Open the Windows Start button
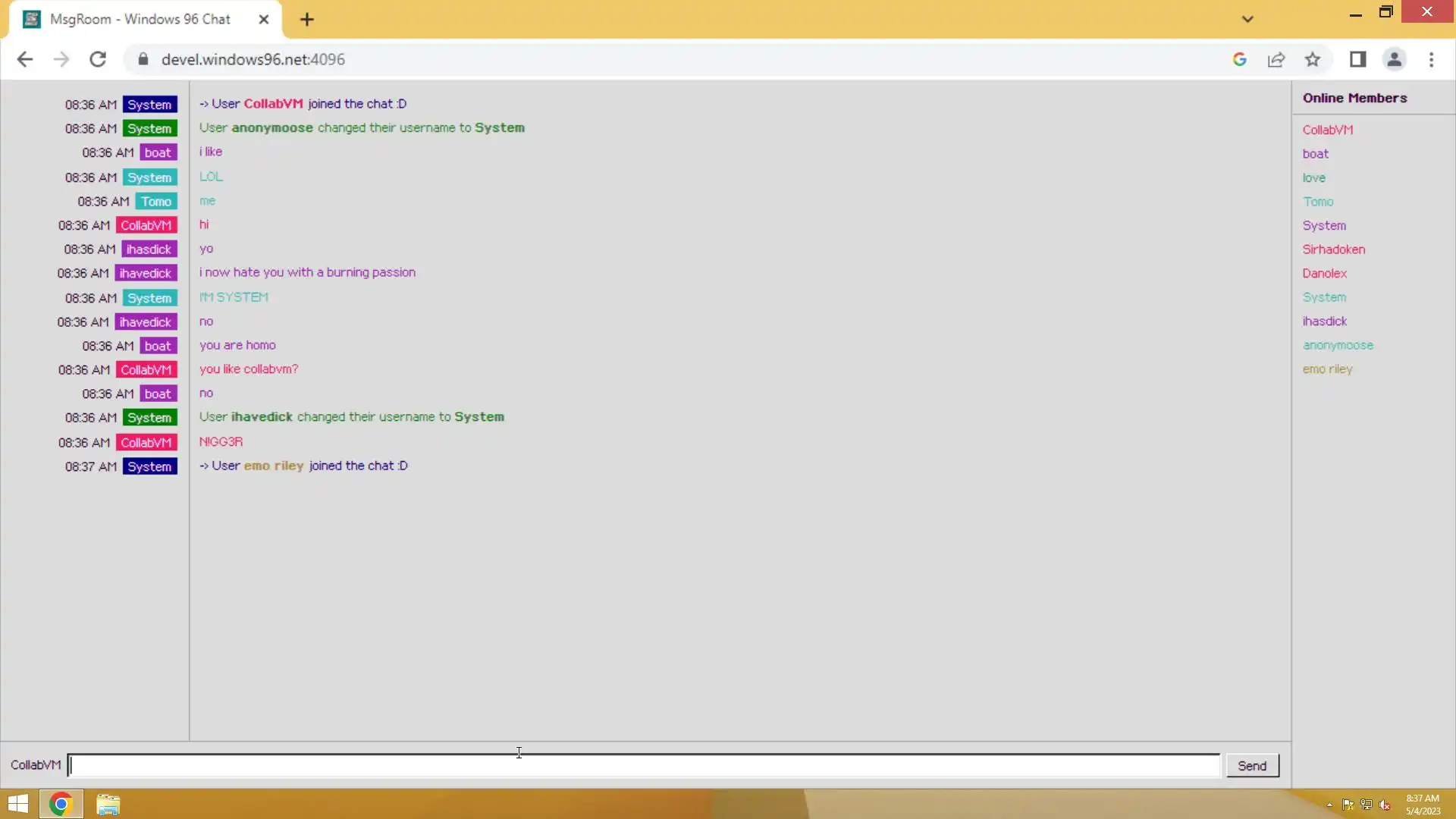This screenshot has width=1456, height=819. coord(18,804)
